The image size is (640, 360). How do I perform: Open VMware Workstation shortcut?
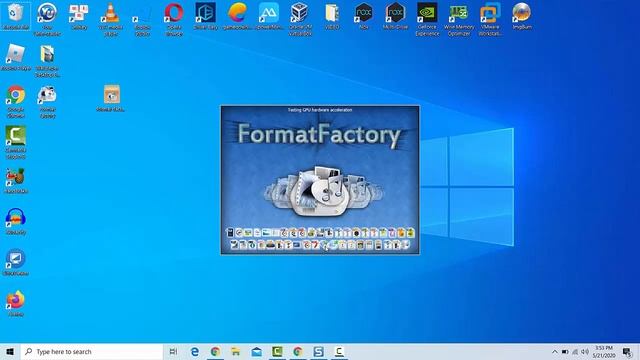(490, 19)
